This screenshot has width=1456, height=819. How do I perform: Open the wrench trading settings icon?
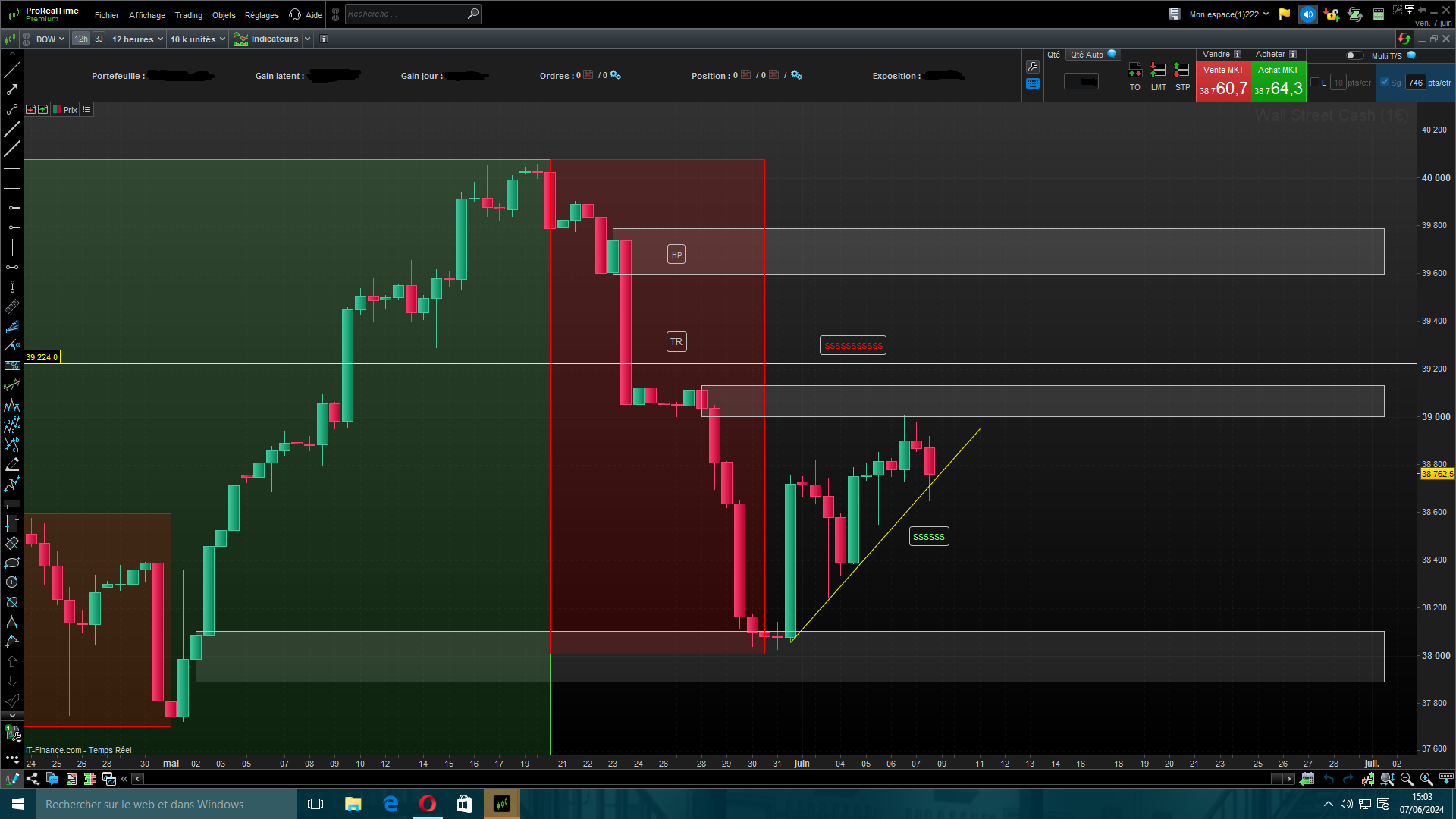pos(1033,67)
